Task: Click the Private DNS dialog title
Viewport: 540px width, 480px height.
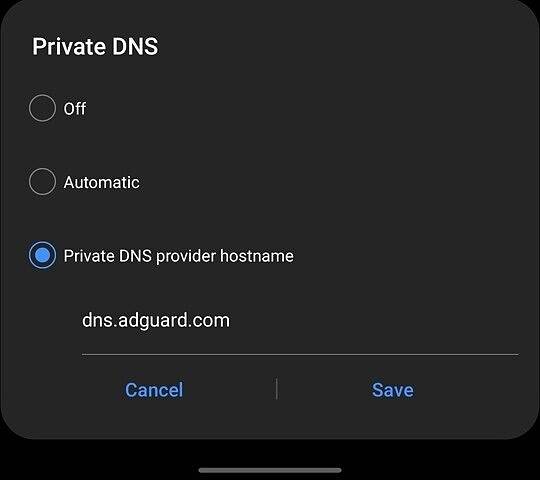Action: click(x=95, y=46)
